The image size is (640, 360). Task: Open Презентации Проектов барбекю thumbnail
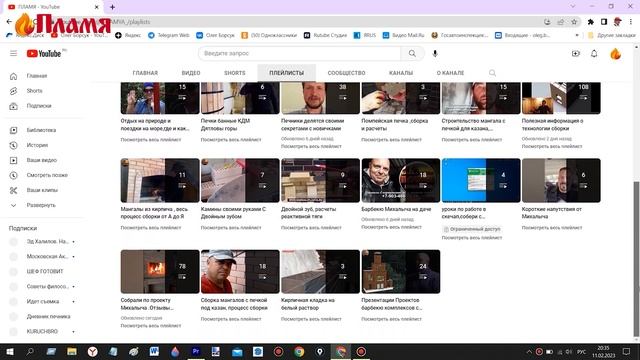coord(401,271)
